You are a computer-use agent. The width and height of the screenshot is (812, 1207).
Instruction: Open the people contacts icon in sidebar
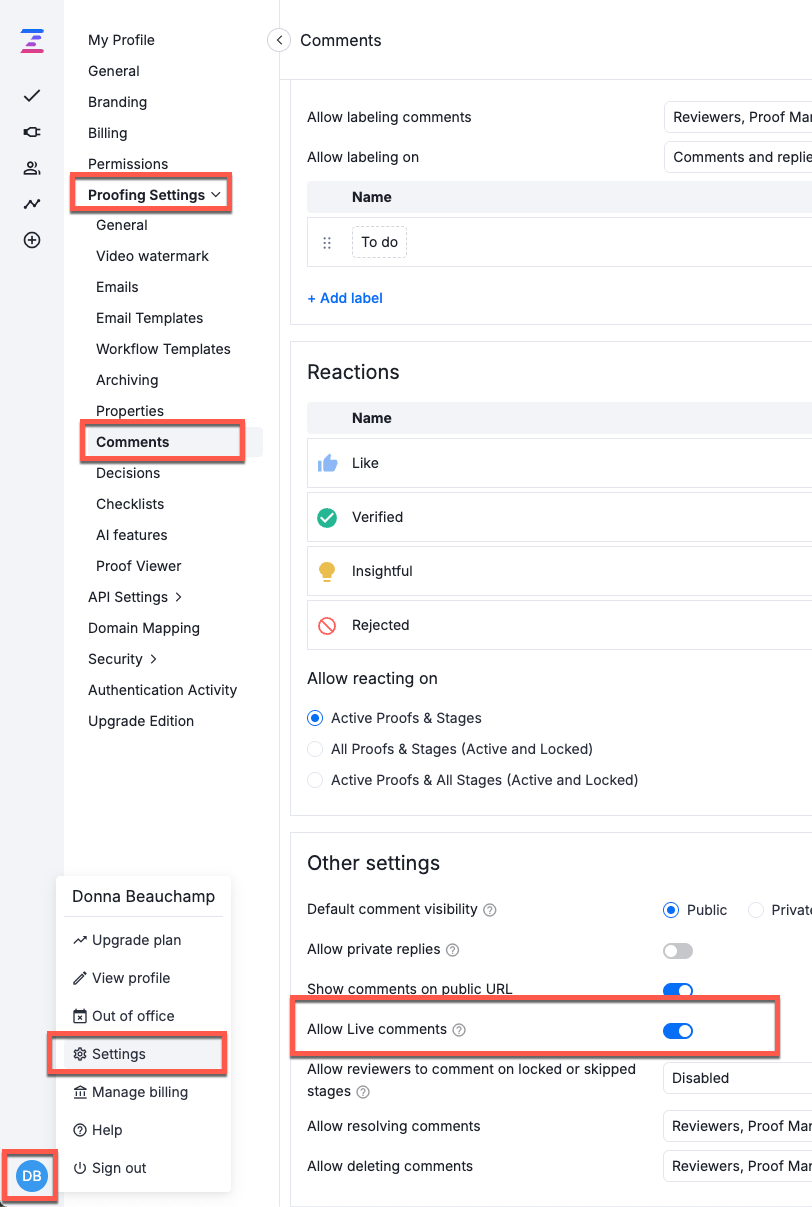32,168
